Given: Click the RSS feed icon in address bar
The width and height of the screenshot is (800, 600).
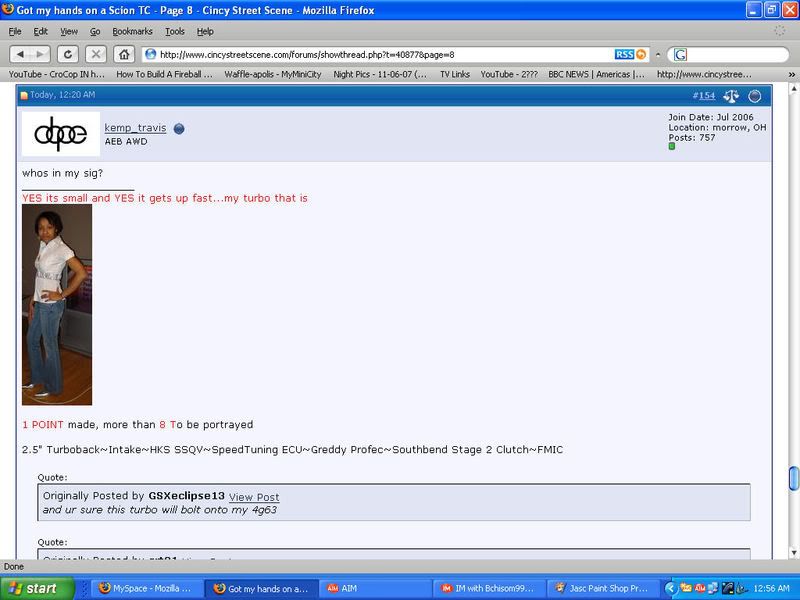Looking at the screenshot, I should click(624, 54).
